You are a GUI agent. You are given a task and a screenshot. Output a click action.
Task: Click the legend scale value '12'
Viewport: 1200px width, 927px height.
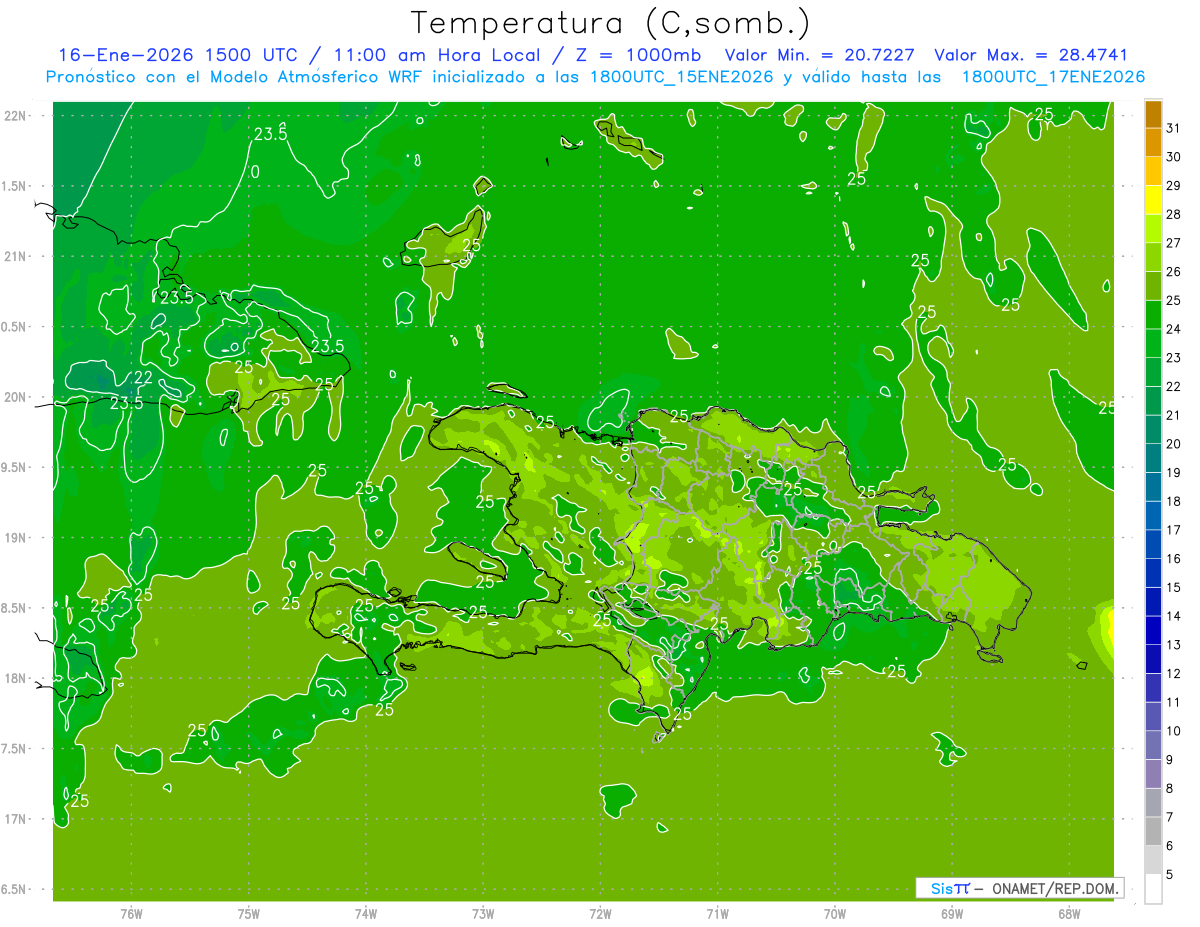click(1174, 674)
